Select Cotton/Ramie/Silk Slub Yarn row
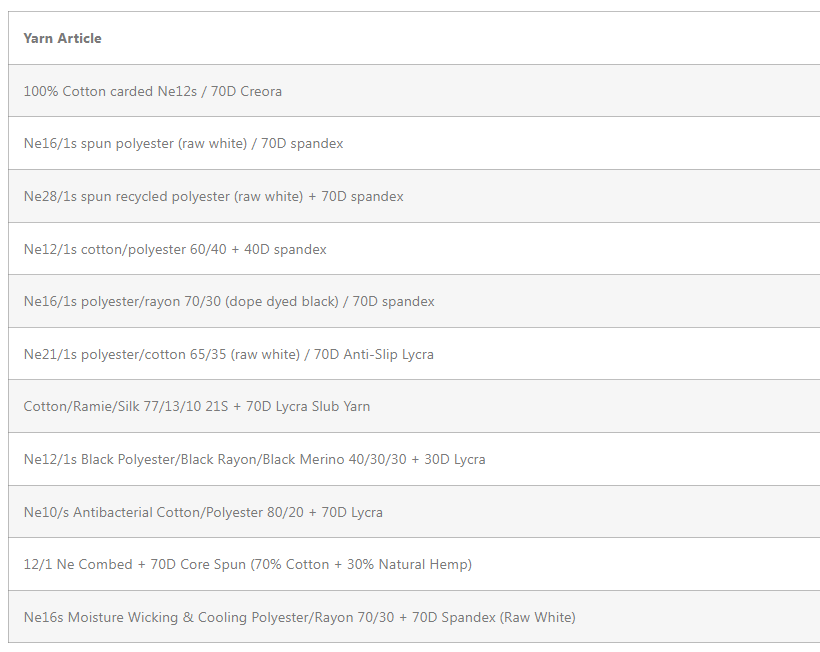The height and width of the screenshot is (652, 820). coord(414,406)
